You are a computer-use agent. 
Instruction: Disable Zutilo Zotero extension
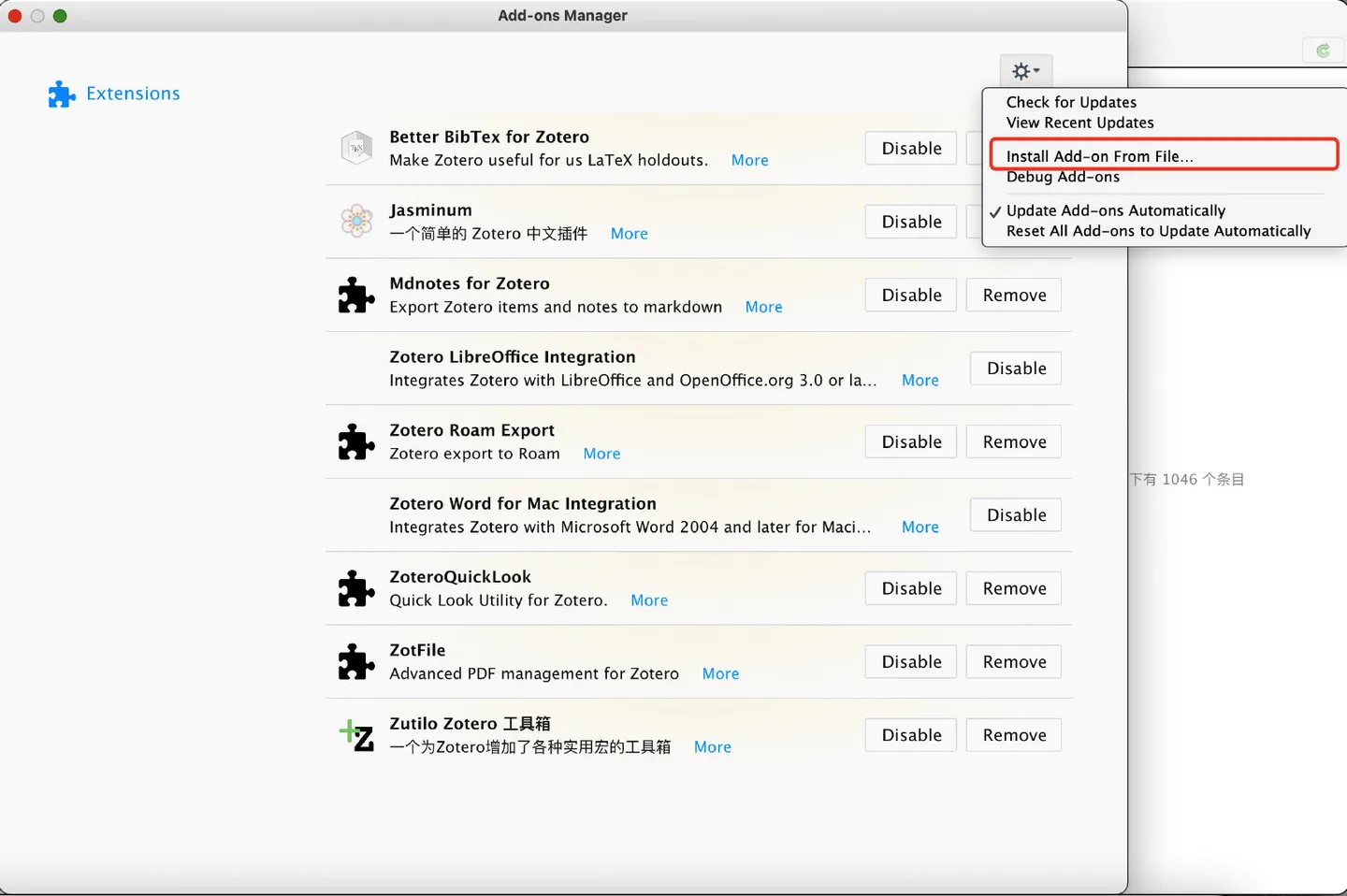click(x=911, y=735)
